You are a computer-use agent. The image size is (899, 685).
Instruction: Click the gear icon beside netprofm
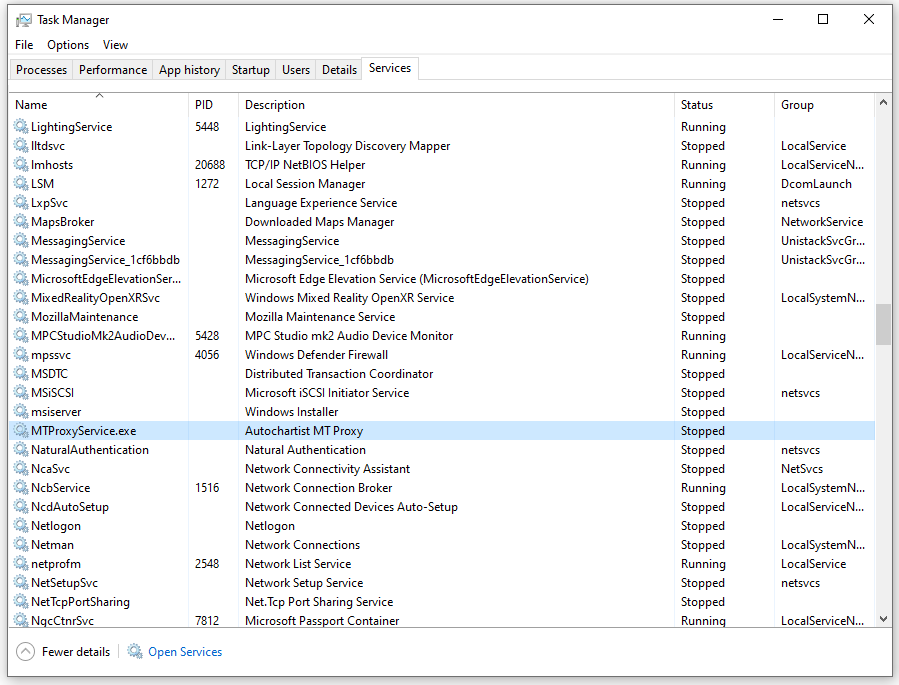[21, 563]
